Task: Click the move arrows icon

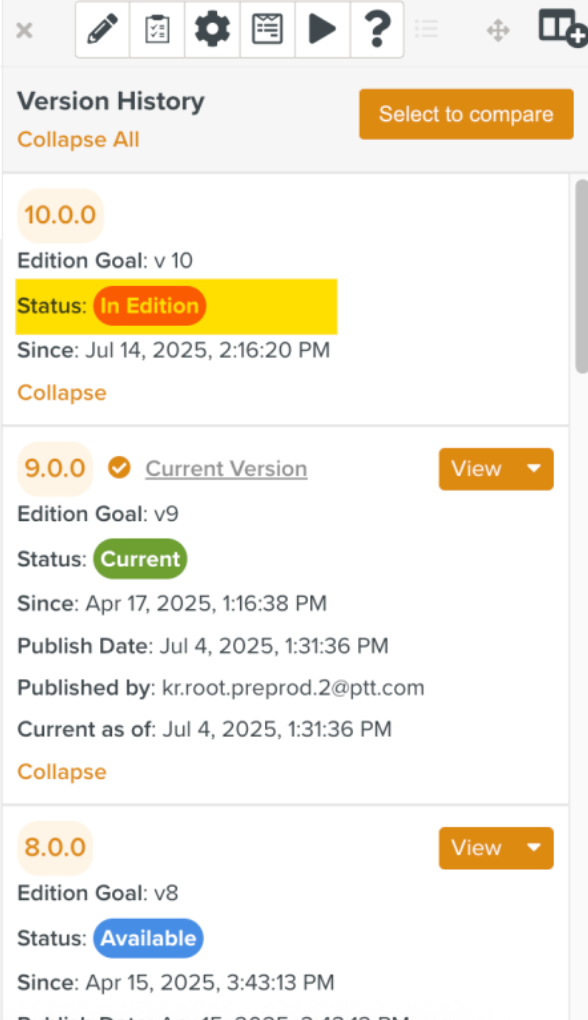Action: [x=498, y=30]
